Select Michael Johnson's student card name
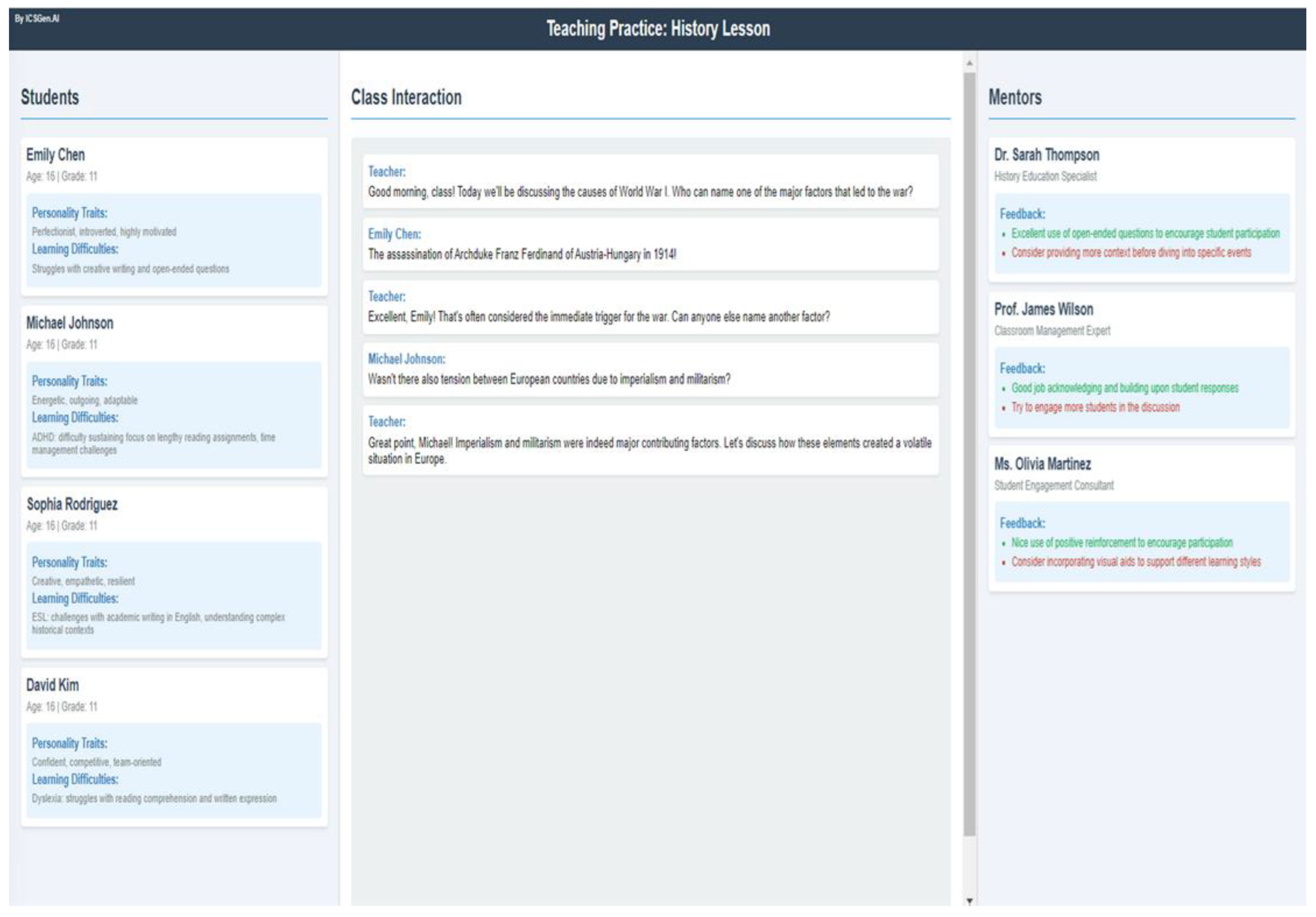 [x=70, y=323]
